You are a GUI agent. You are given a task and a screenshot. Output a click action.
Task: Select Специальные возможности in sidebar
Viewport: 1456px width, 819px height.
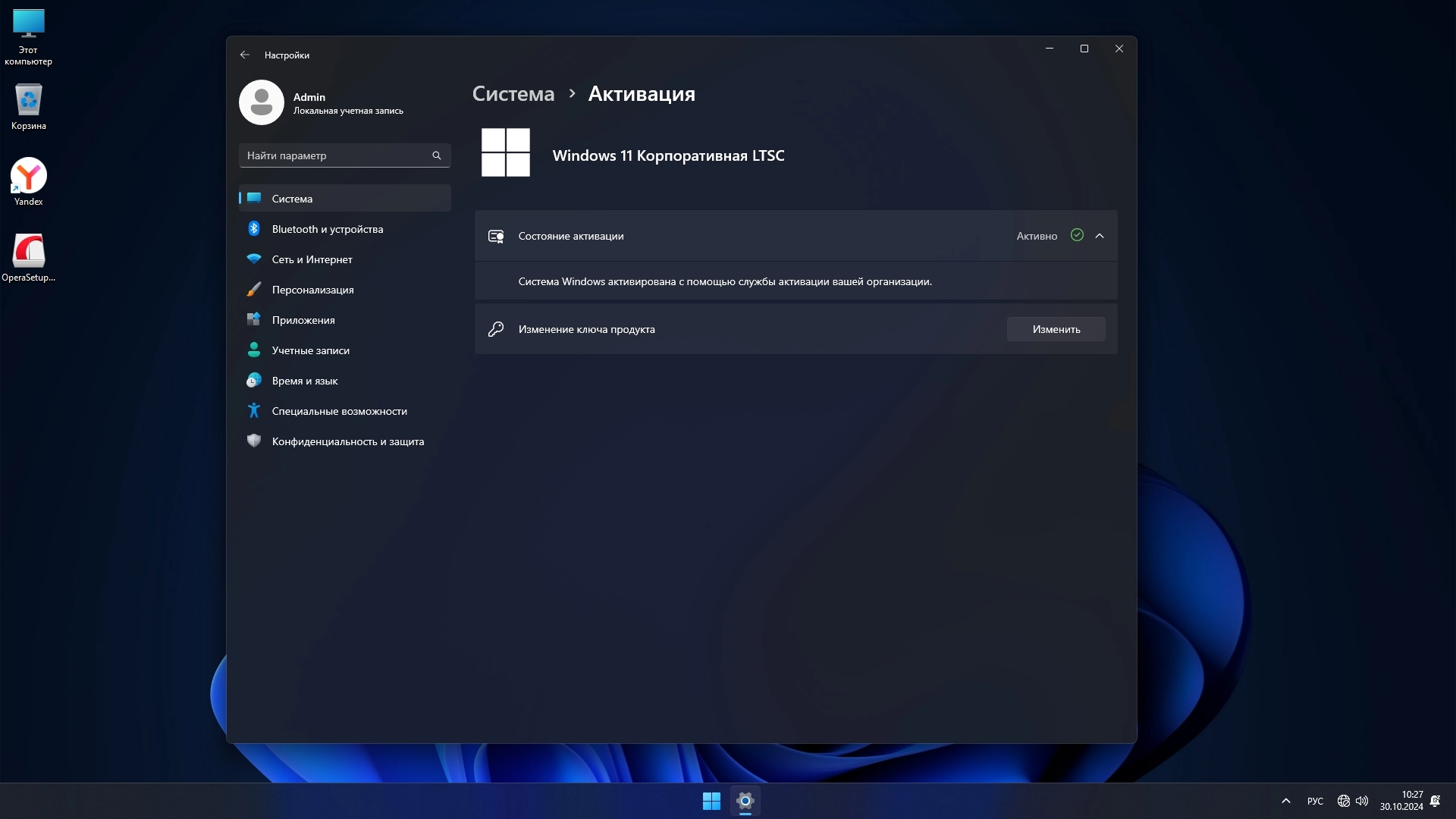[x=339, y=411]
